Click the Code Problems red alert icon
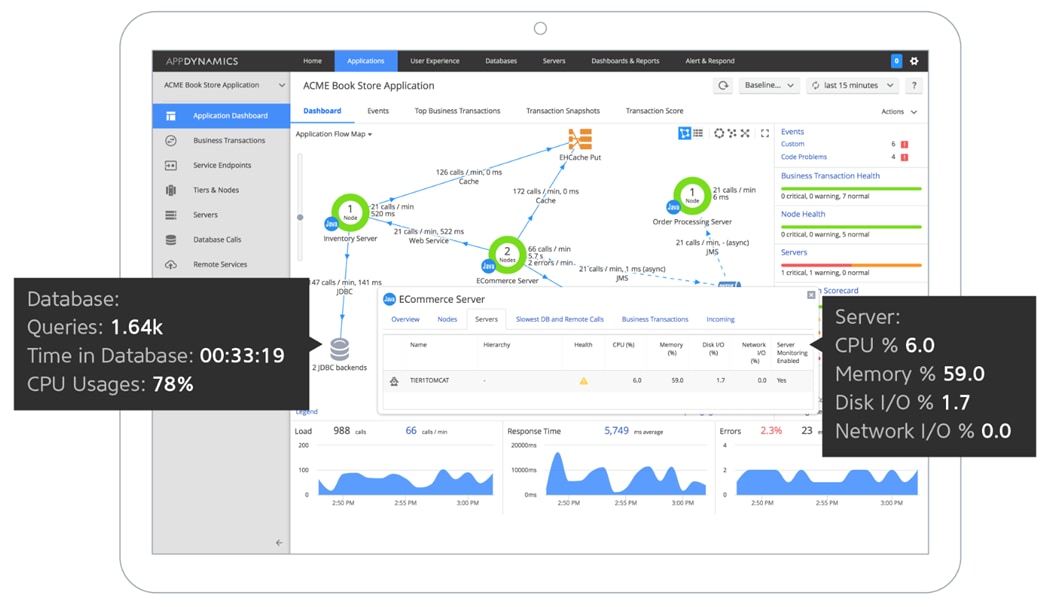1052x607 pixels. point(904,158)
